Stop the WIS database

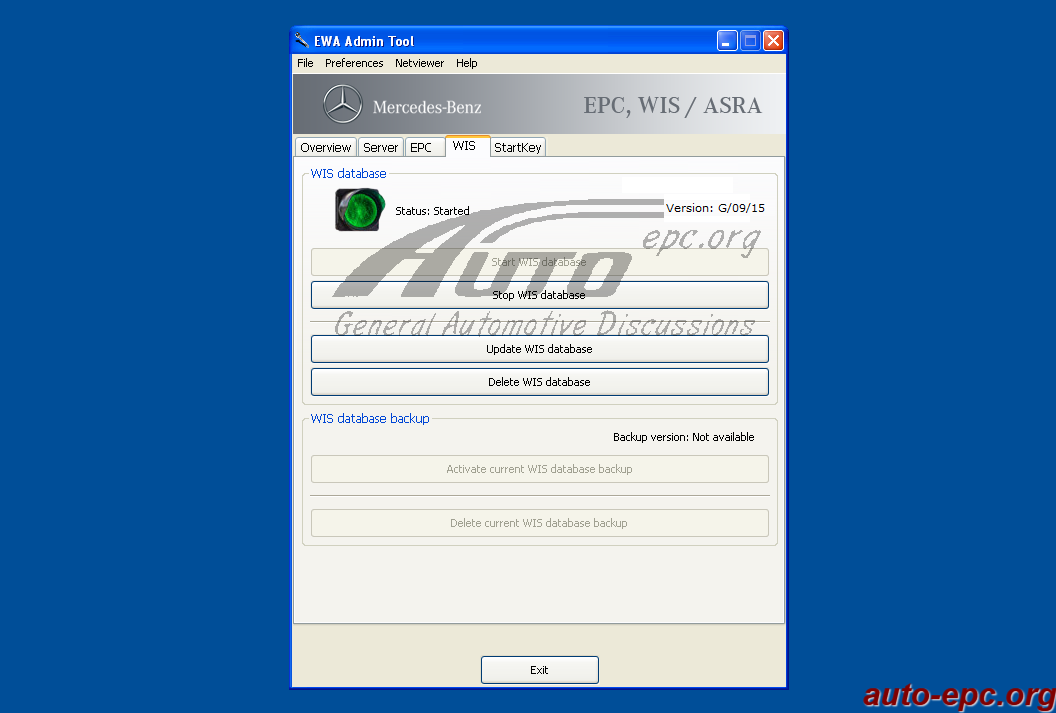pos(539,295)
